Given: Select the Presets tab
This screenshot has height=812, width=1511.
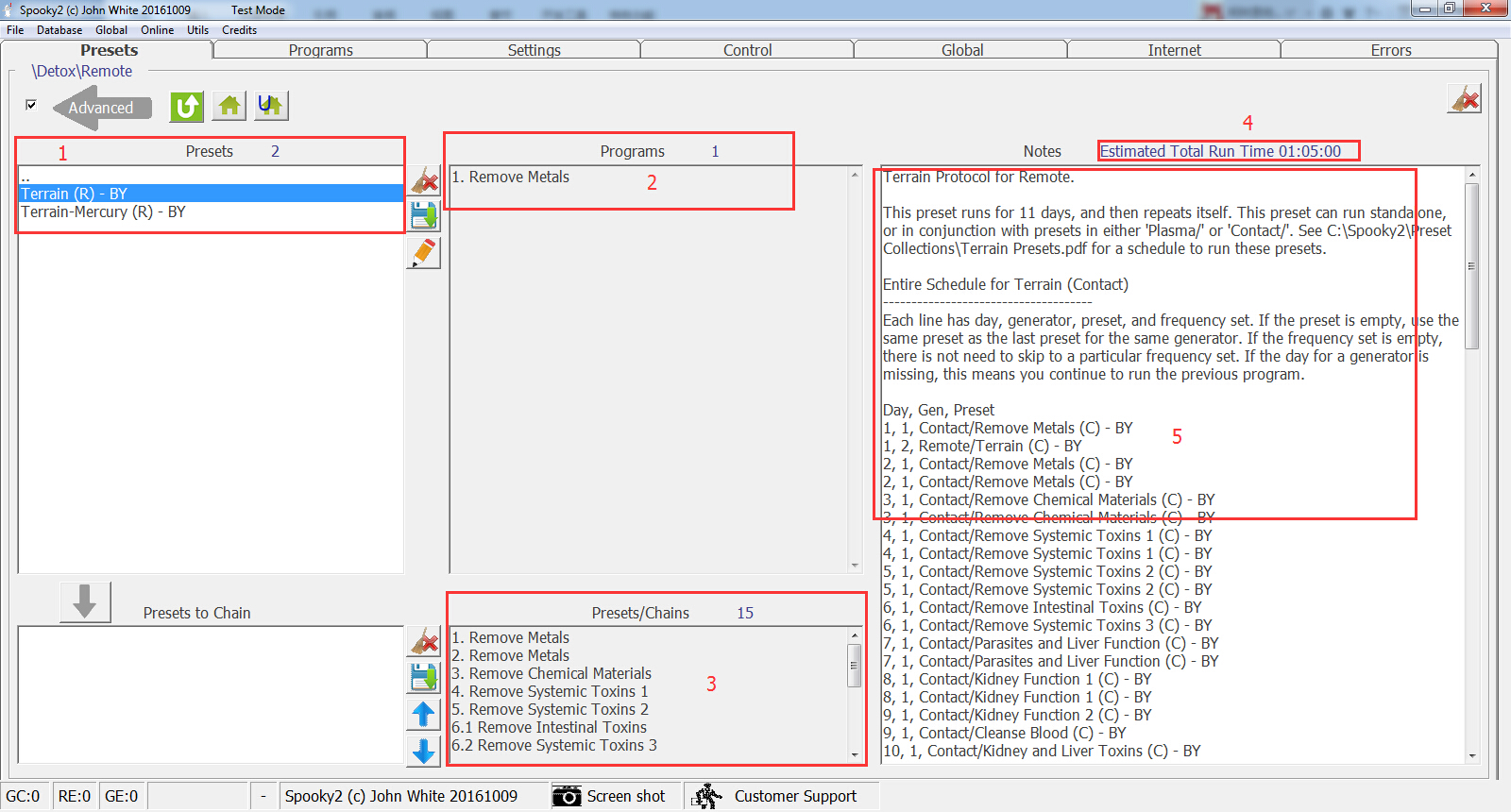Looking at the screenshot, I should [109, 50].
